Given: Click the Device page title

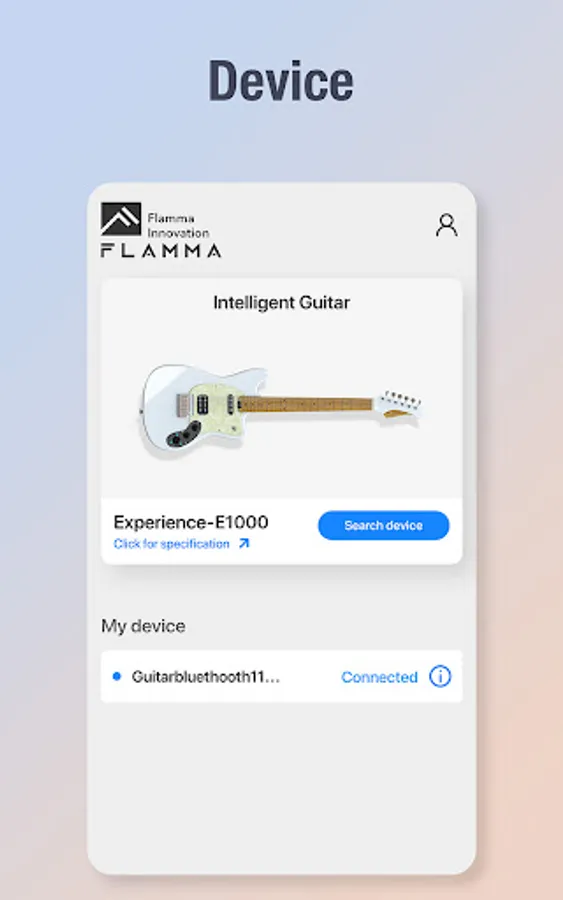Looking at the screenshot, I should pyautogui.click(x=281, y=81).
